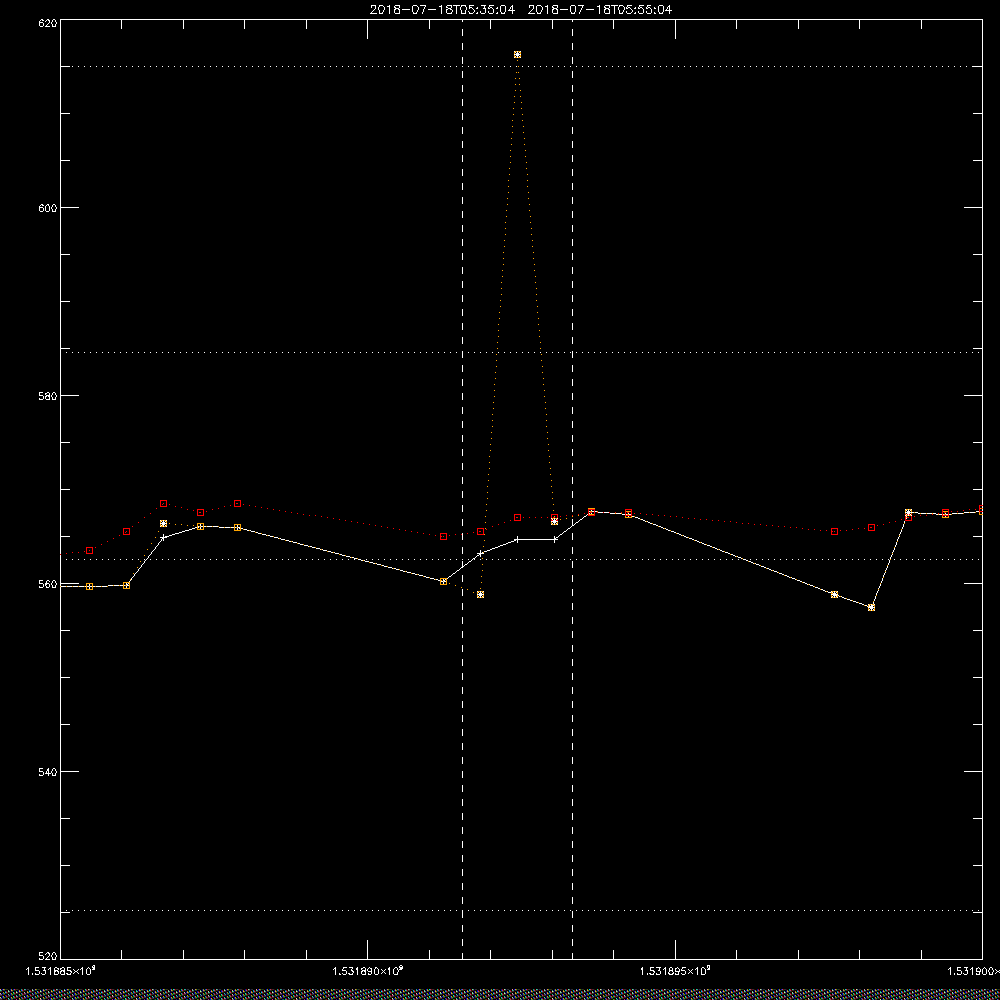
Task: Click the end timestamp 2018-07-18T05:55:04 in title
Action: 600,10
